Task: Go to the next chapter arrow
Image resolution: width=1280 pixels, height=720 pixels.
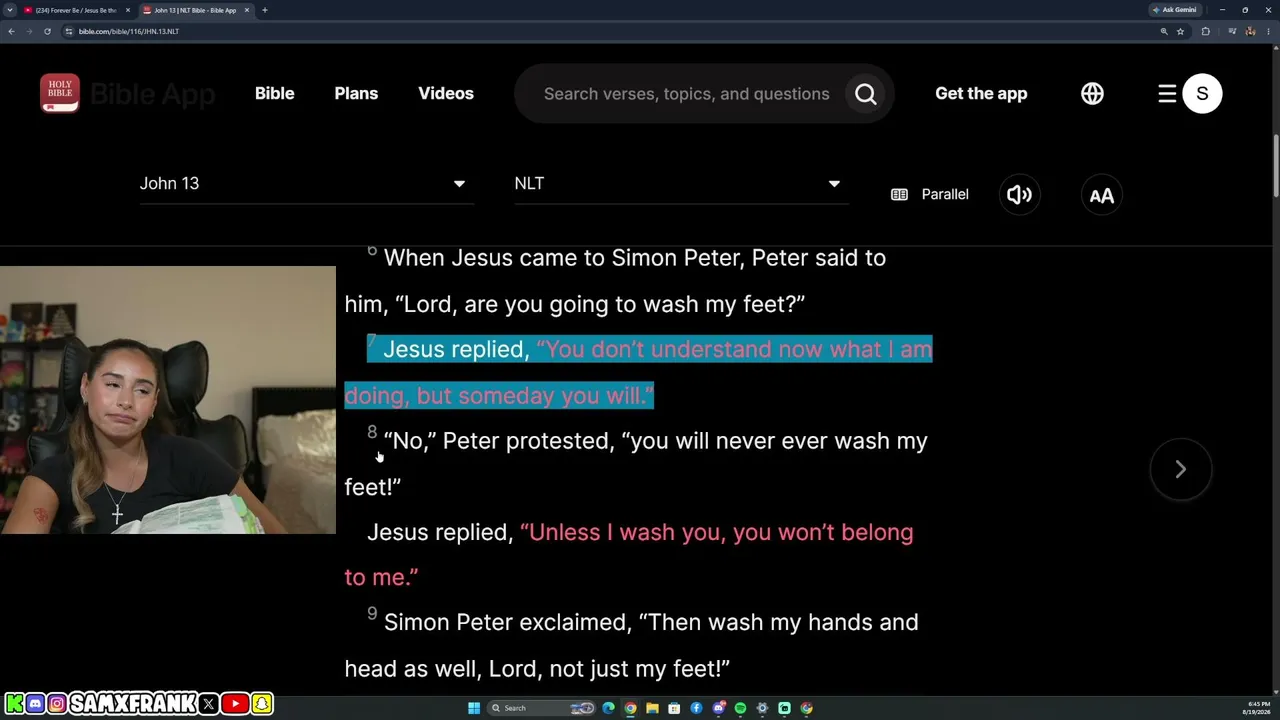Action: coord(1180,469)
